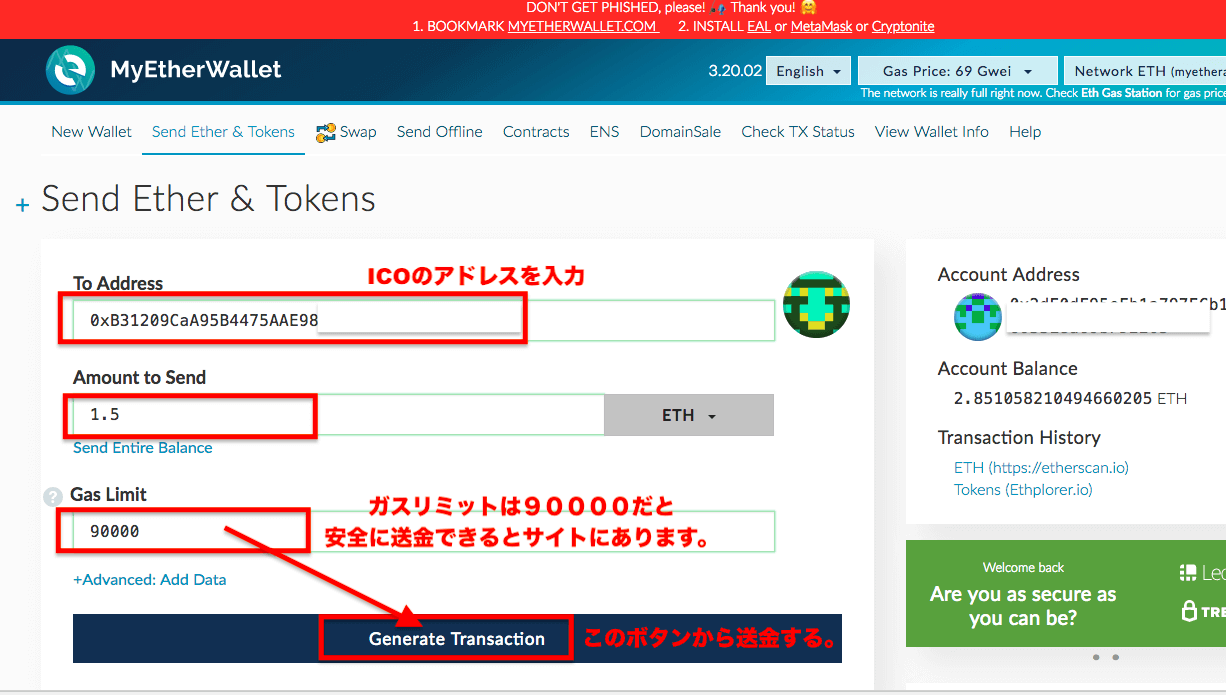Viewport: 1226px width, 695px height.
Task: Open the Check TX Status tab
Action: coord(798,132)
